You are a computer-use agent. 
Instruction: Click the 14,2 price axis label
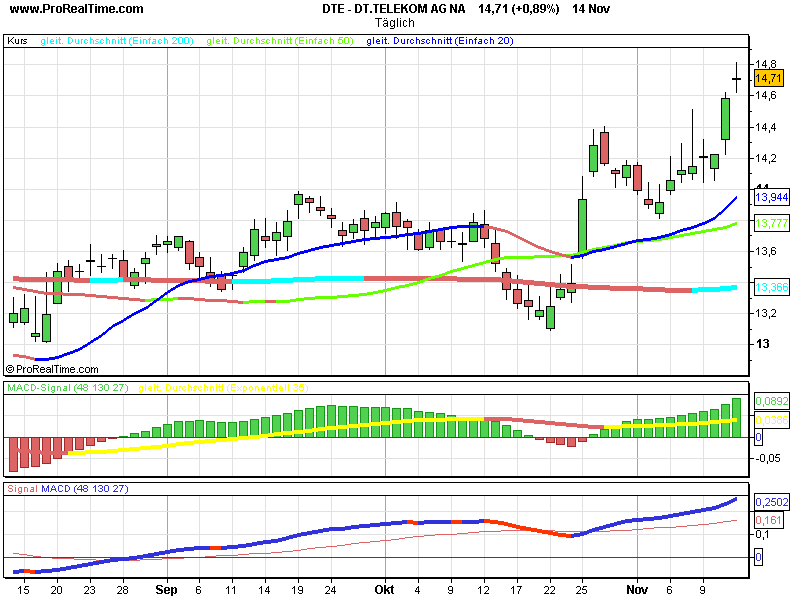(x=765, y=158)
